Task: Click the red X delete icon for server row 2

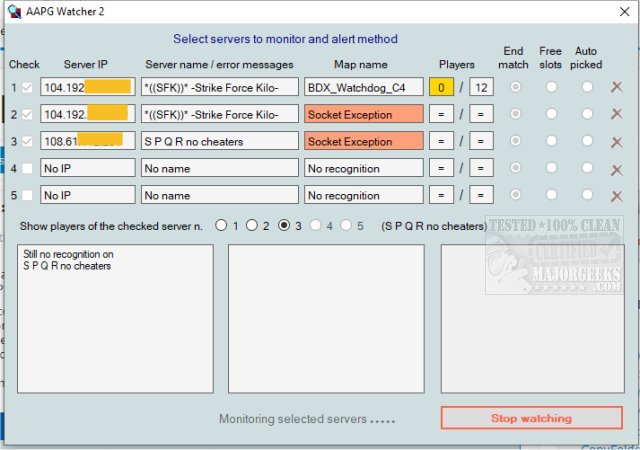Action: 616,114
